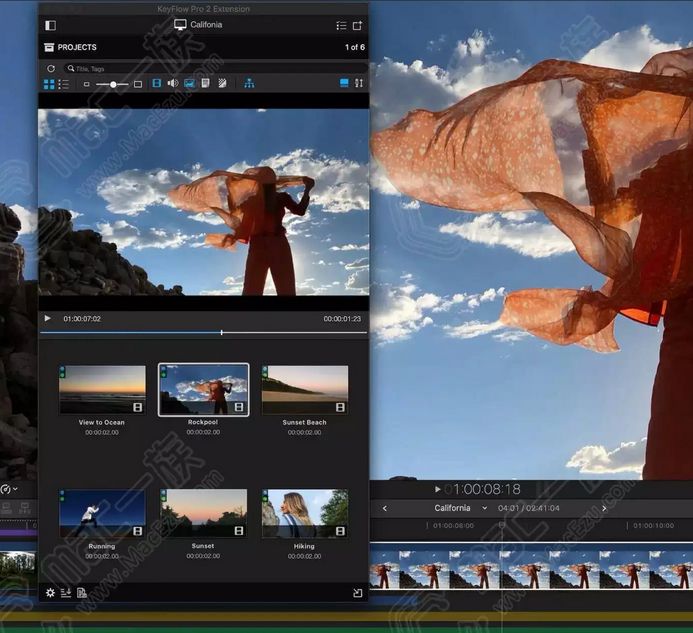The width and height of the screenshot is (693, 633).
Task: Toggle the video filmstrip filter
Action: [157, 84]
